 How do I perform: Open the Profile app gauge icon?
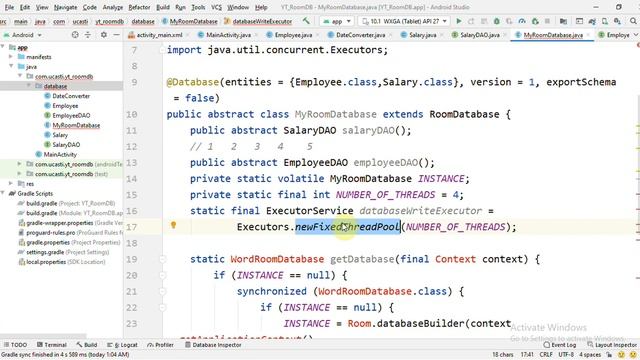522,21
